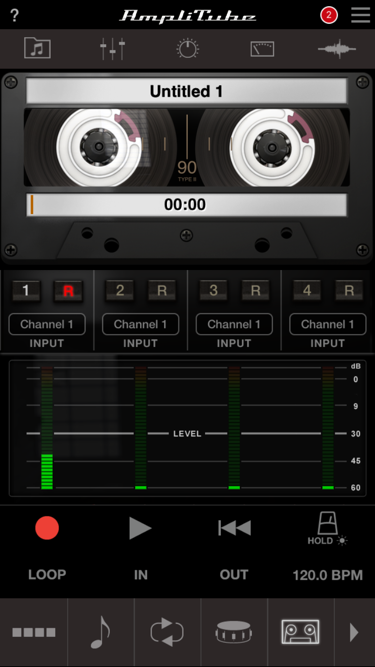Open the hamburger menu
Viewport: 375px width, 667px height.
pos(361,15)
